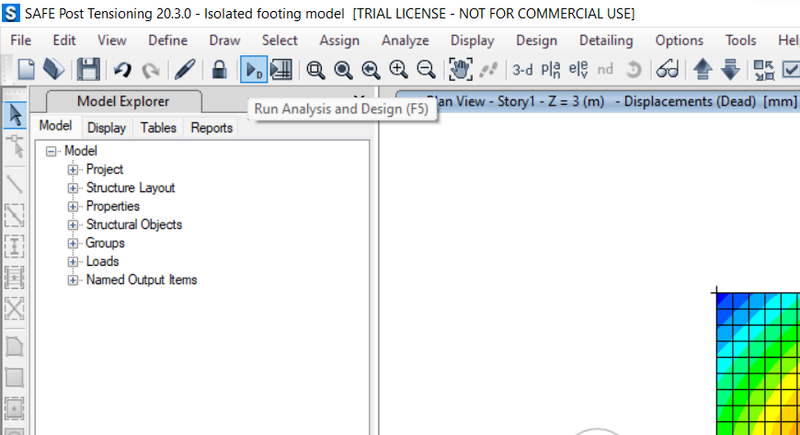Set Elevation view with elv icon

pos(578,70)
